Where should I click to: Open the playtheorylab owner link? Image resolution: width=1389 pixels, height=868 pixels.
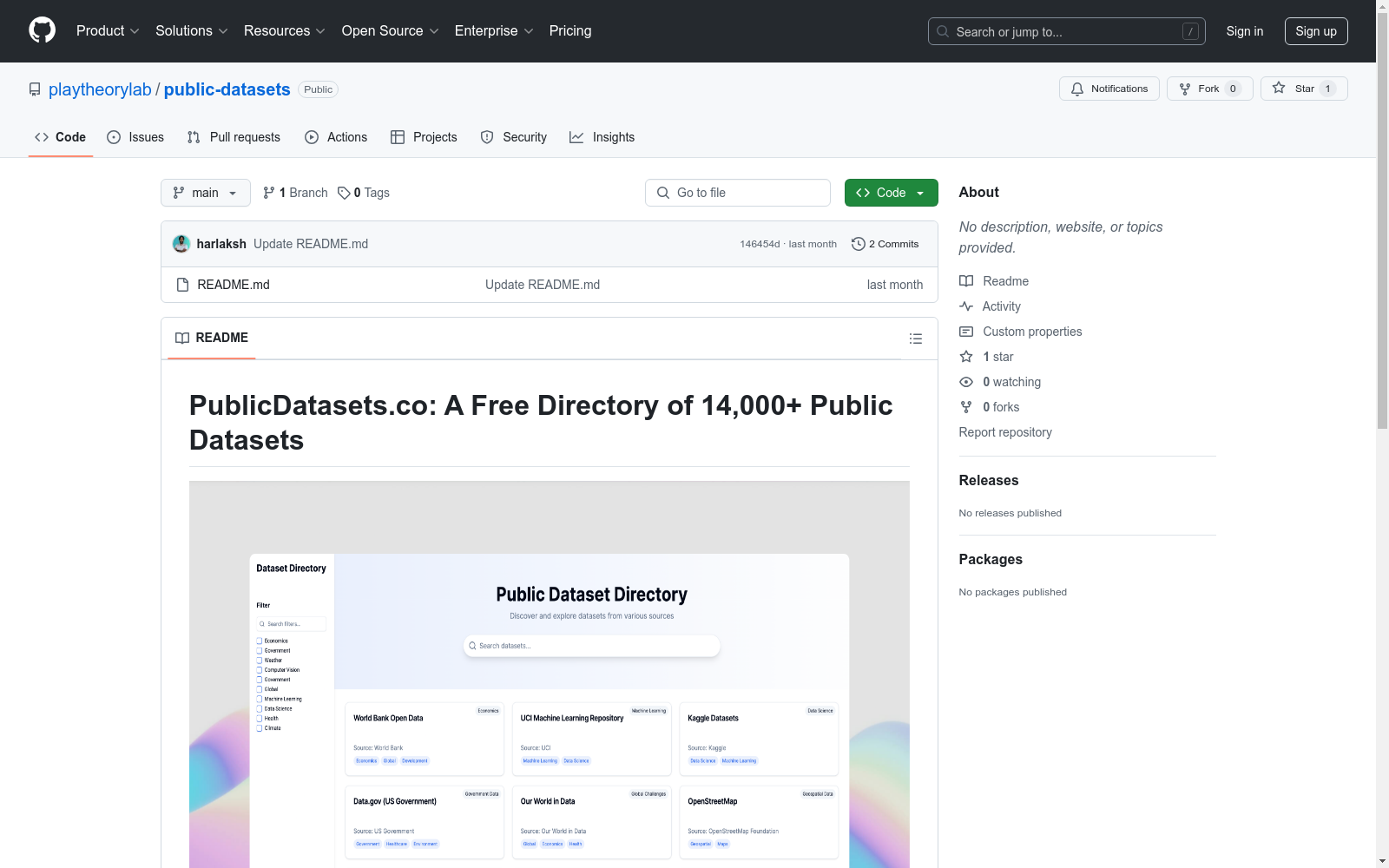(100, 89)
